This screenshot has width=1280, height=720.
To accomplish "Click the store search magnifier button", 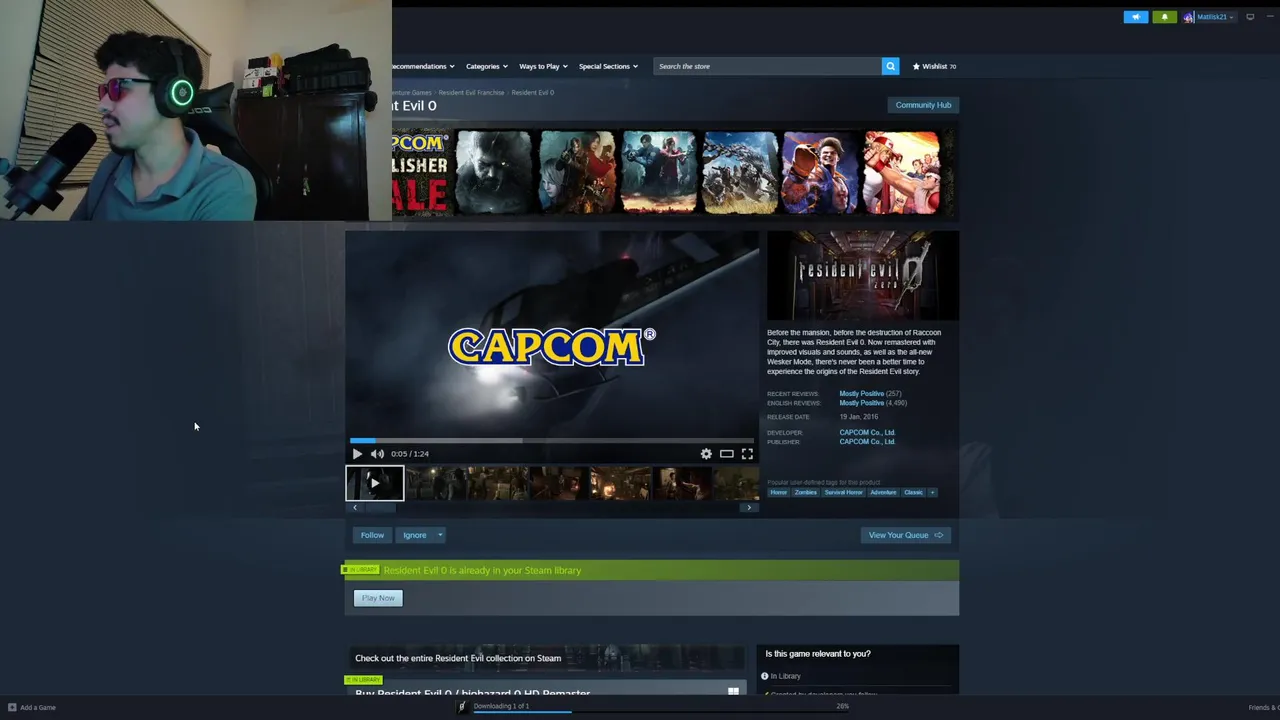I will 890,66.
